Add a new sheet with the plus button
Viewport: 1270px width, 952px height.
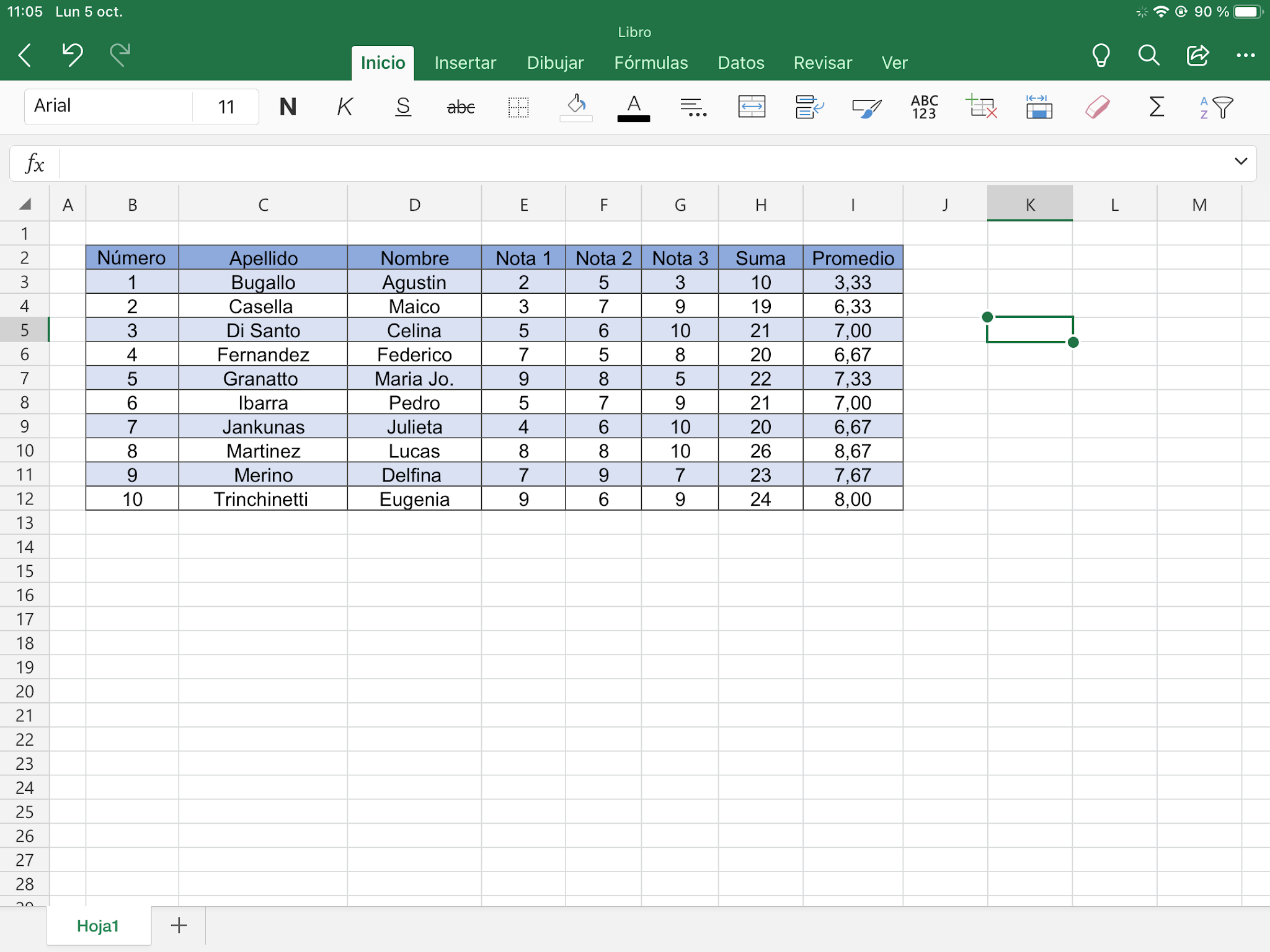point(178,925)
